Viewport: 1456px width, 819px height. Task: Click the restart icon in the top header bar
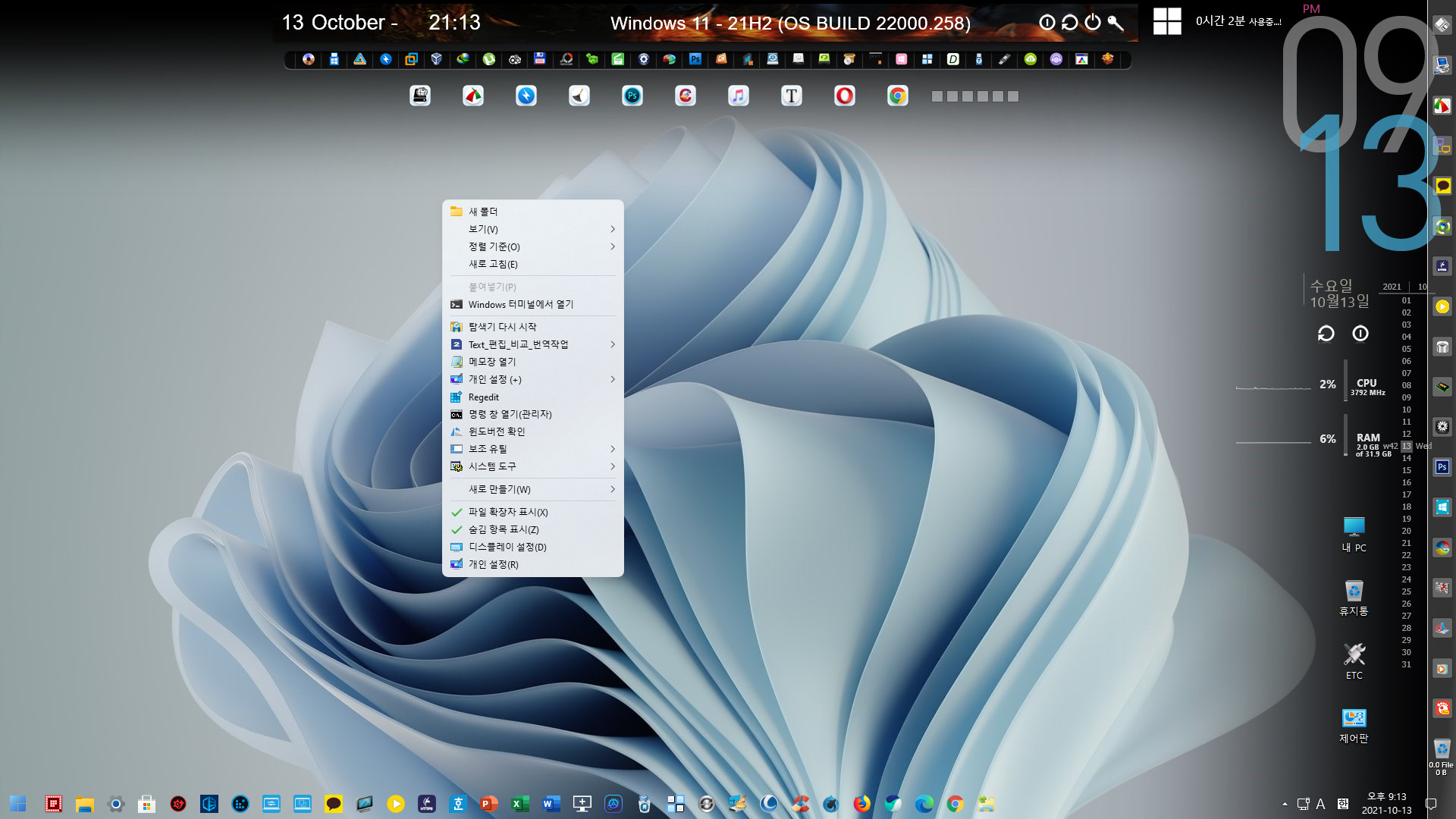click(1069, 23)
